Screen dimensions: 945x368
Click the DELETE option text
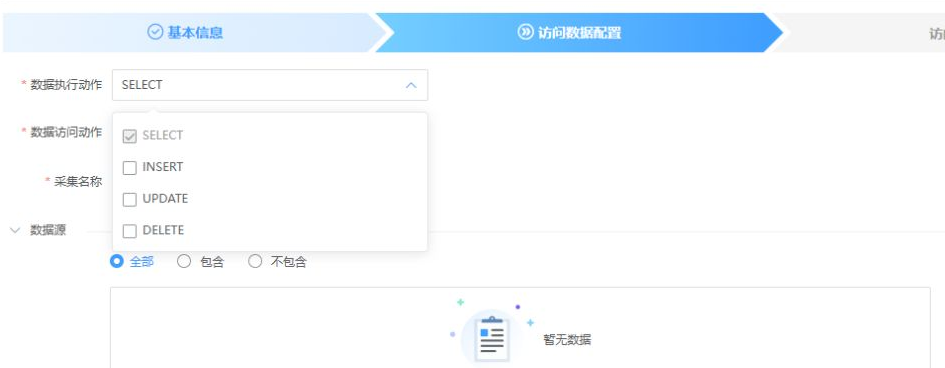tap(163, 231)
